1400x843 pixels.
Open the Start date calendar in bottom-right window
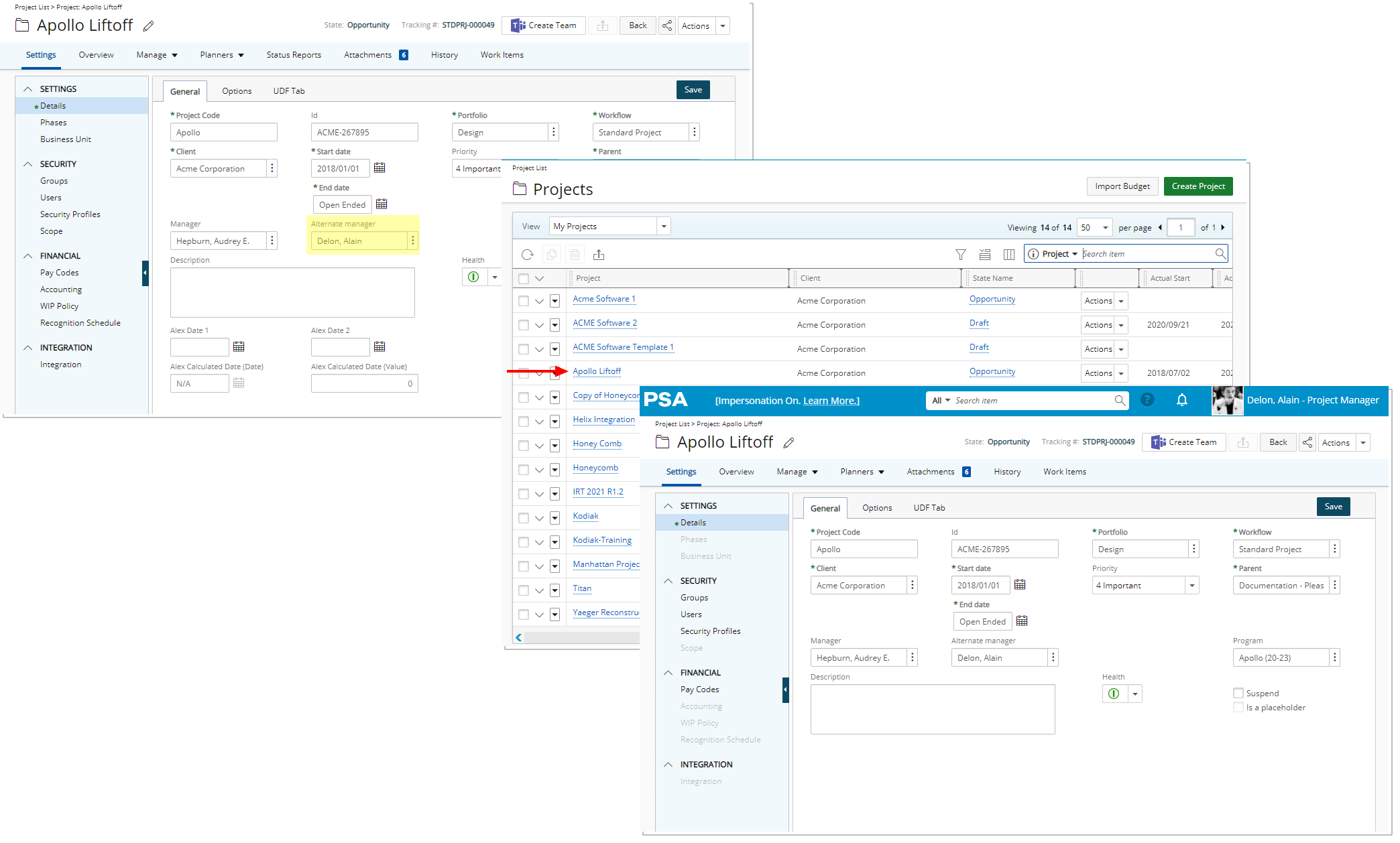pyautogui.click(x=1020, y=585)
